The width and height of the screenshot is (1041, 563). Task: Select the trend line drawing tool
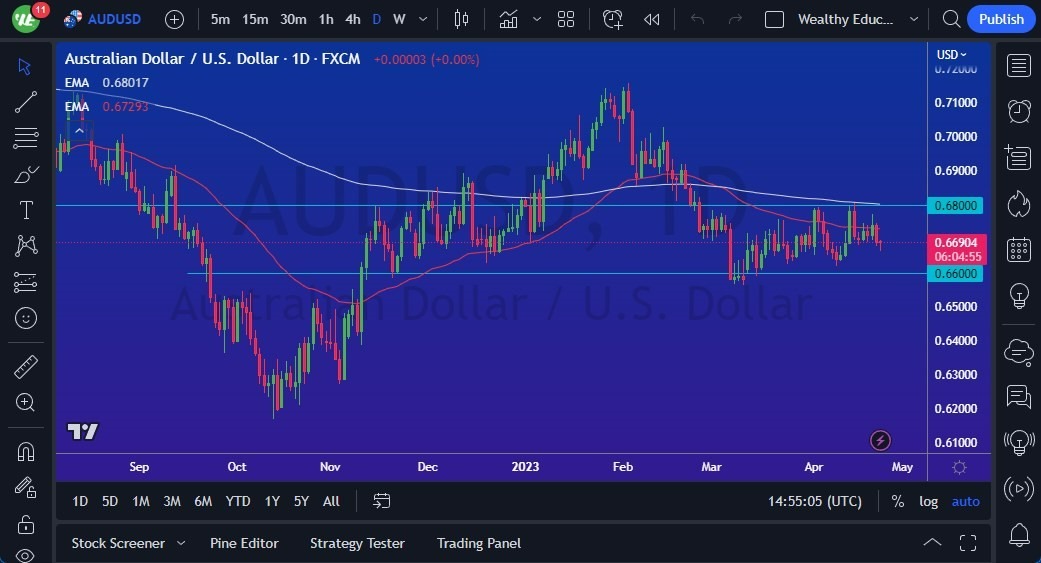point(25,102)
